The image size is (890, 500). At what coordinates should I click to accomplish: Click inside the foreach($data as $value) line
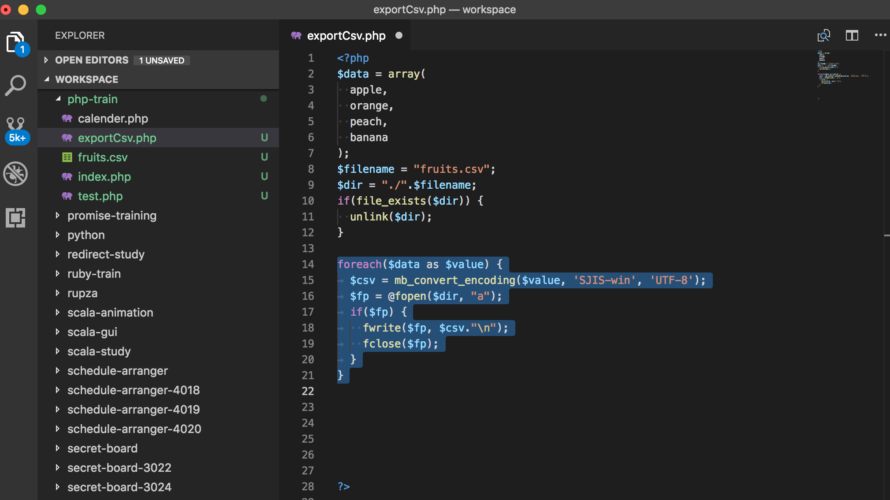[420, 264]
